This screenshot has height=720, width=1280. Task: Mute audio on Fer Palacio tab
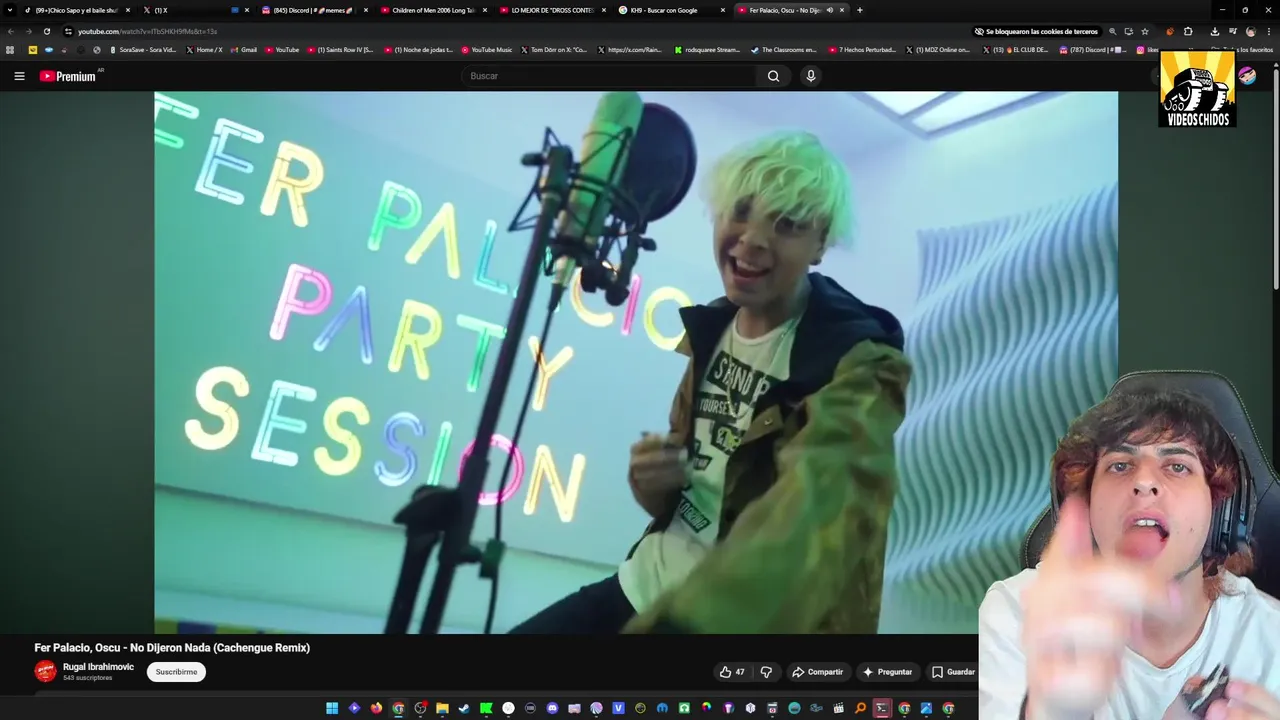coord(830,10)
